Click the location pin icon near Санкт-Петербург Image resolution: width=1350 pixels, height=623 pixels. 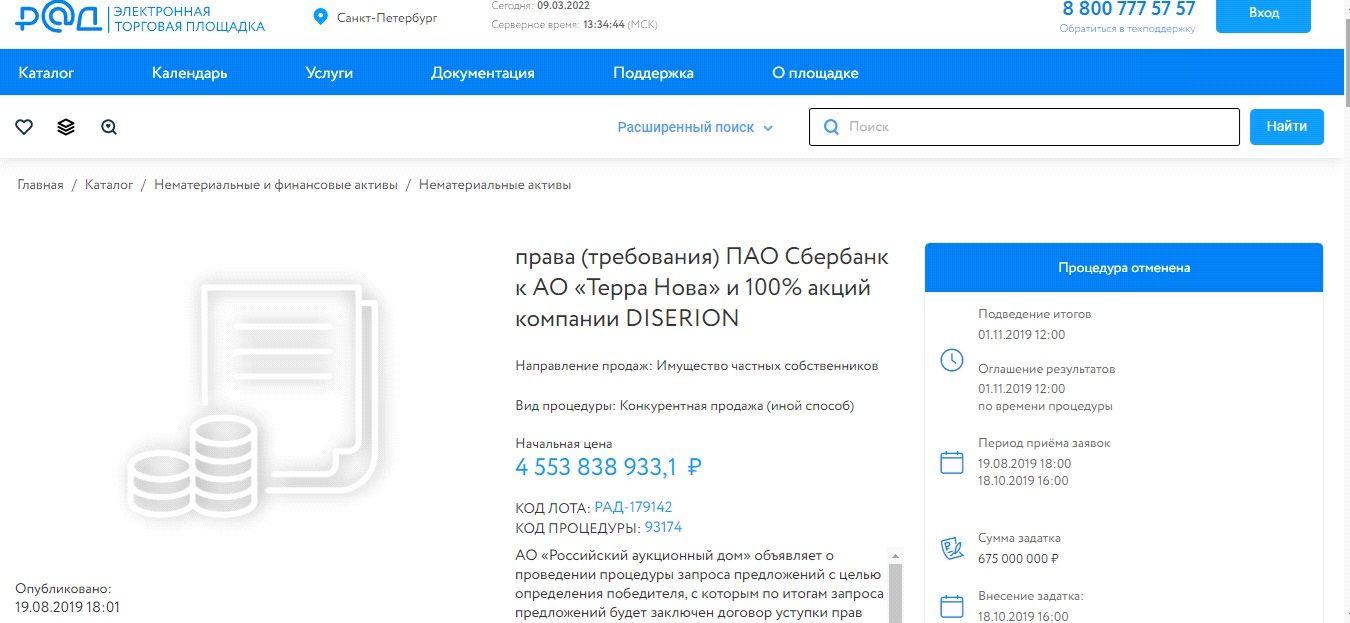(x=321, y=17)
